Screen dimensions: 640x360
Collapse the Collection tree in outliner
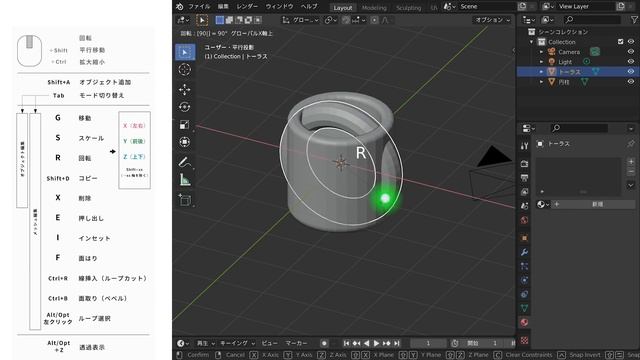coord(531,42)
